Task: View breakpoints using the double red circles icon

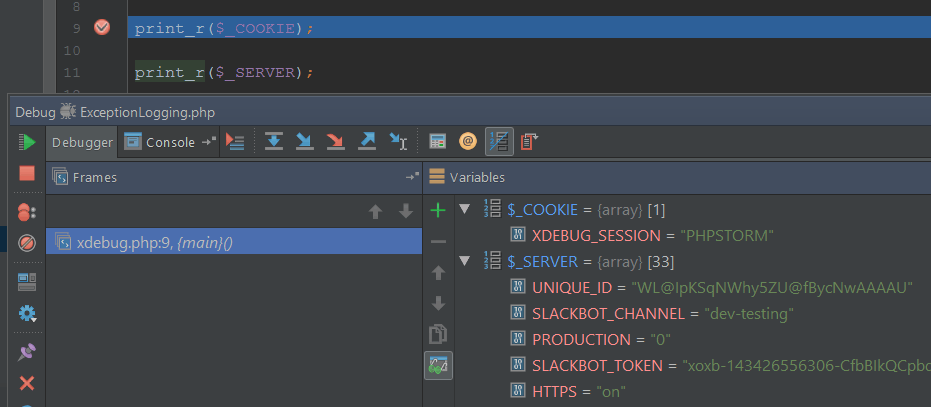Action: coord(27,212)
